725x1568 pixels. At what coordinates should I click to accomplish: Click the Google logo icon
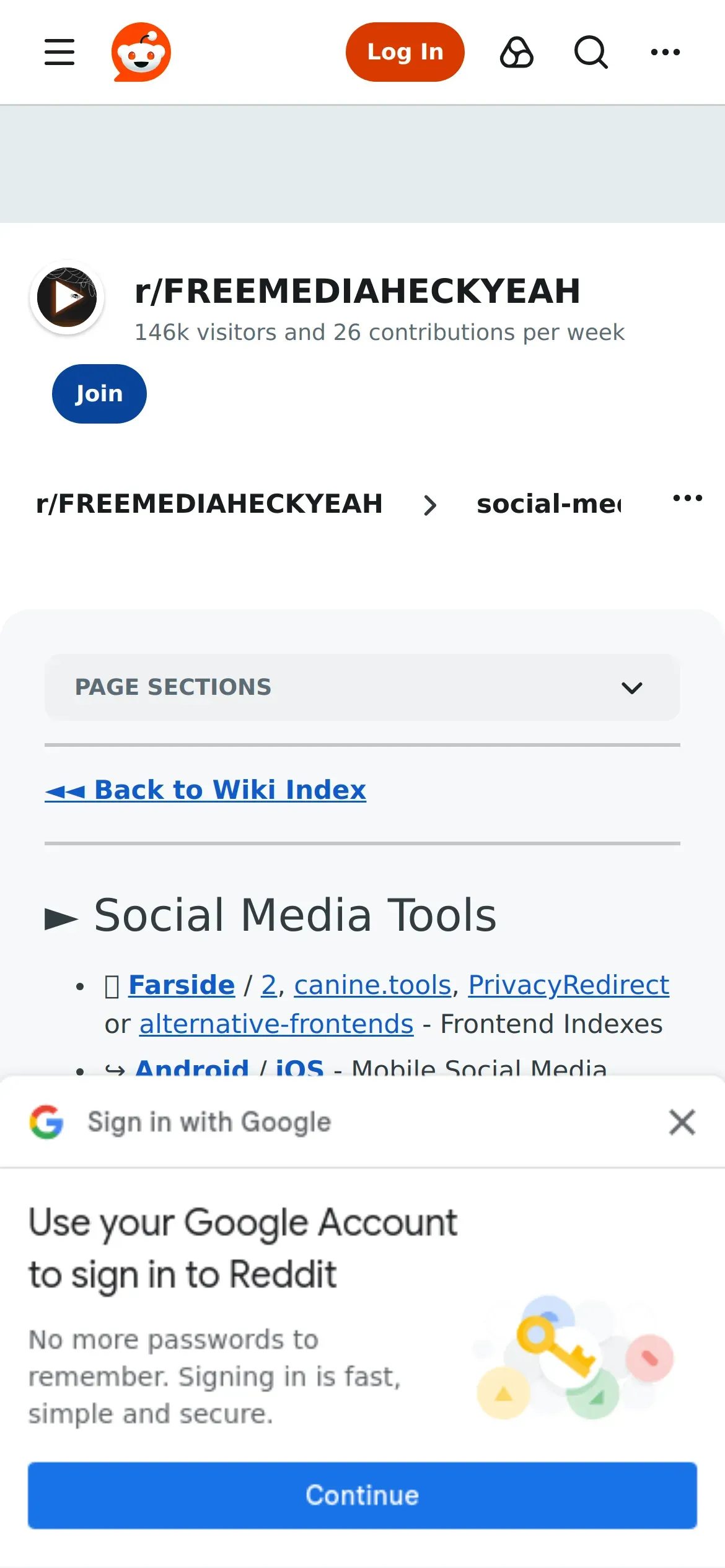pos(46,1122)
